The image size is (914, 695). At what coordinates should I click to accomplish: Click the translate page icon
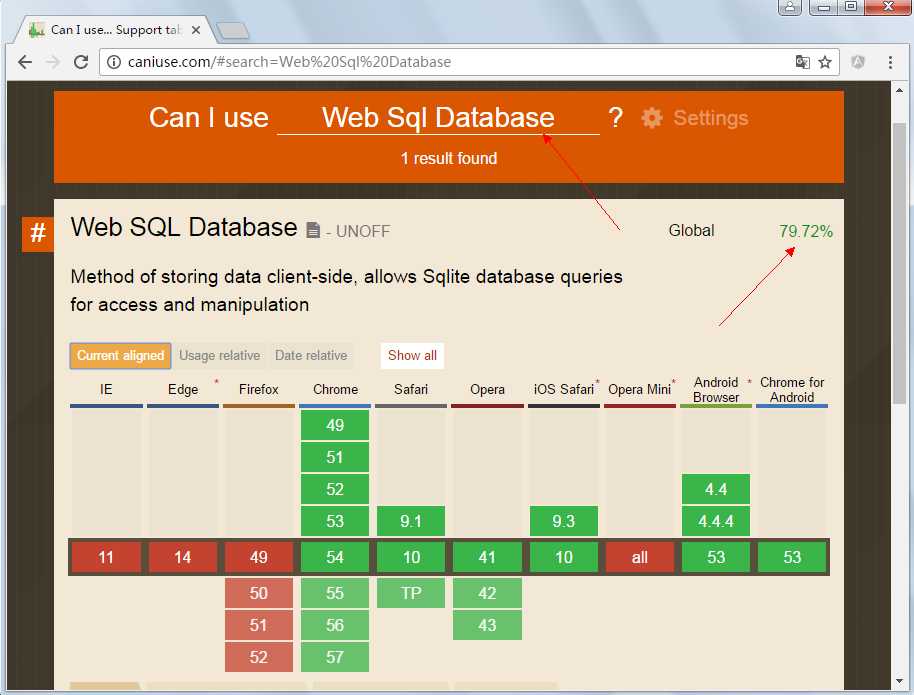click(x=803, y=62)
